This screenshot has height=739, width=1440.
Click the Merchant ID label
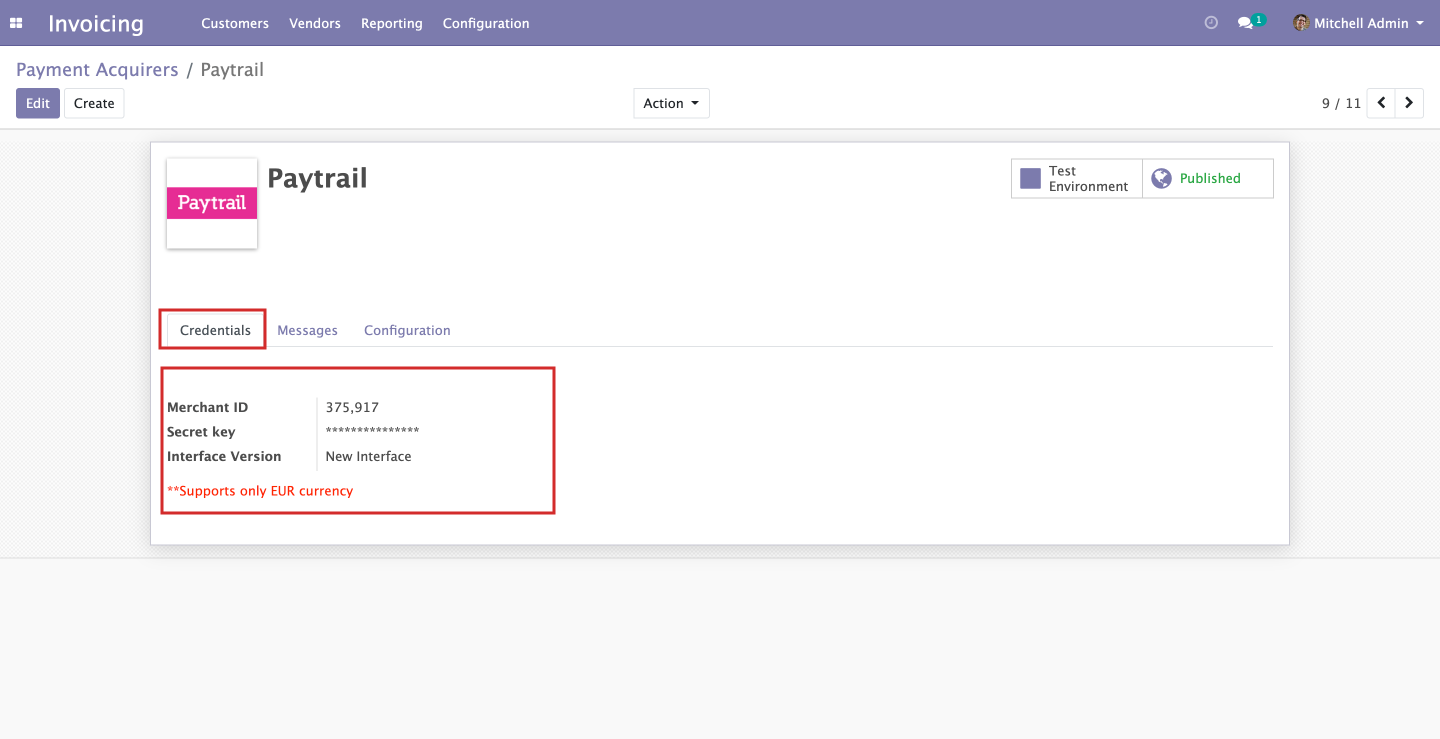coord(207,407)
